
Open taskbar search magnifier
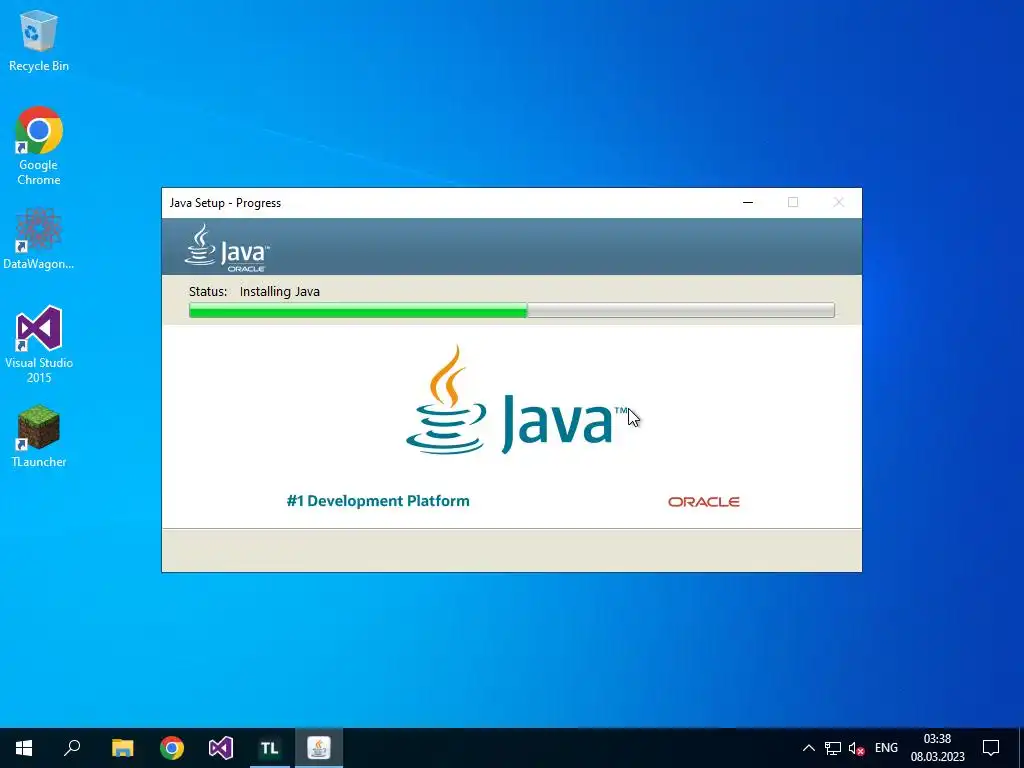[72, 748]
